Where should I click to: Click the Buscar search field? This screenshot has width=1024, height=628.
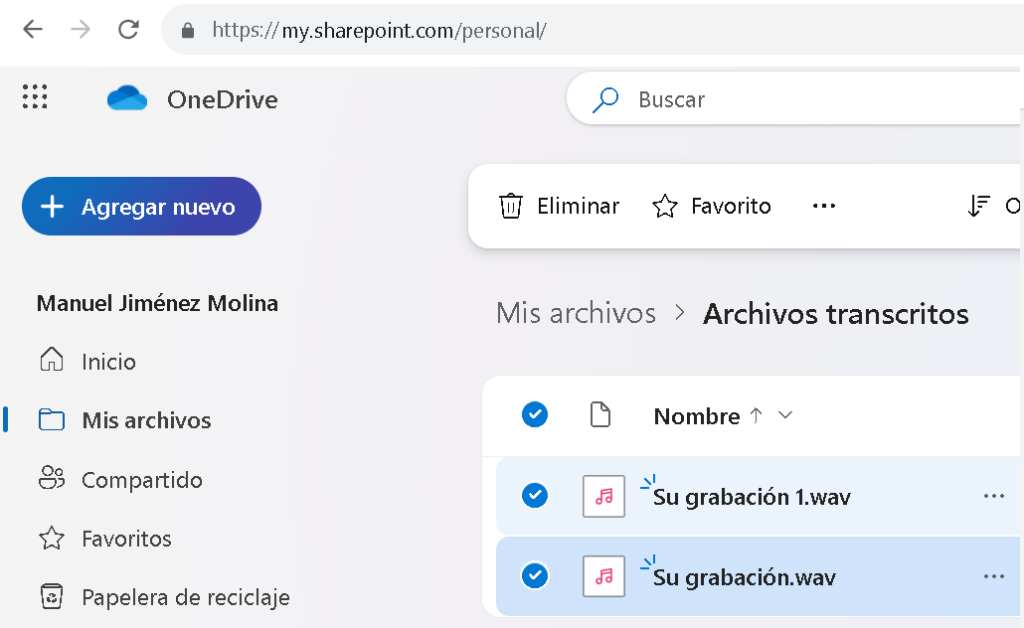(793, 99)
